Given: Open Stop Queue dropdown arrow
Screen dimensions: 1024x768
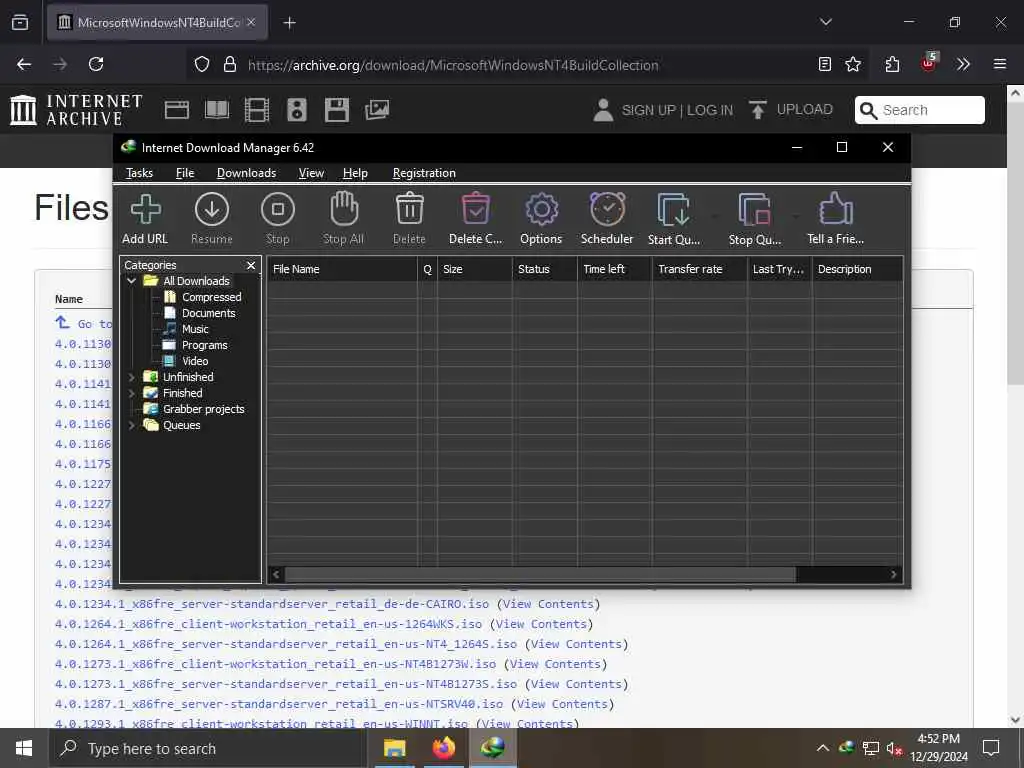Looking at the screenshot, I should click(x=795, y=216).
